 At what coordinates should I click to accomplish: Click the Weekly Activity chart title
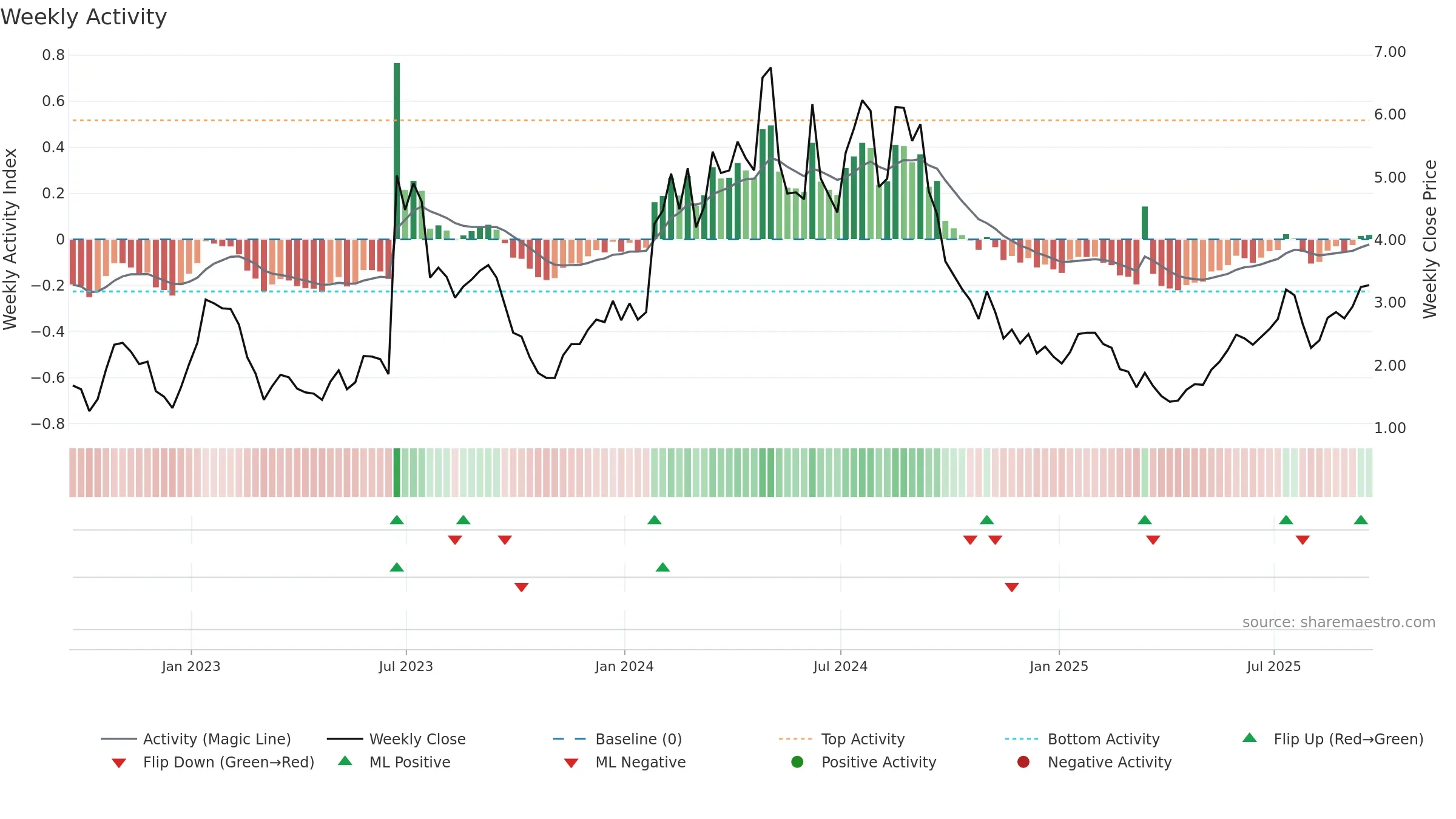(x=84, y=17)
